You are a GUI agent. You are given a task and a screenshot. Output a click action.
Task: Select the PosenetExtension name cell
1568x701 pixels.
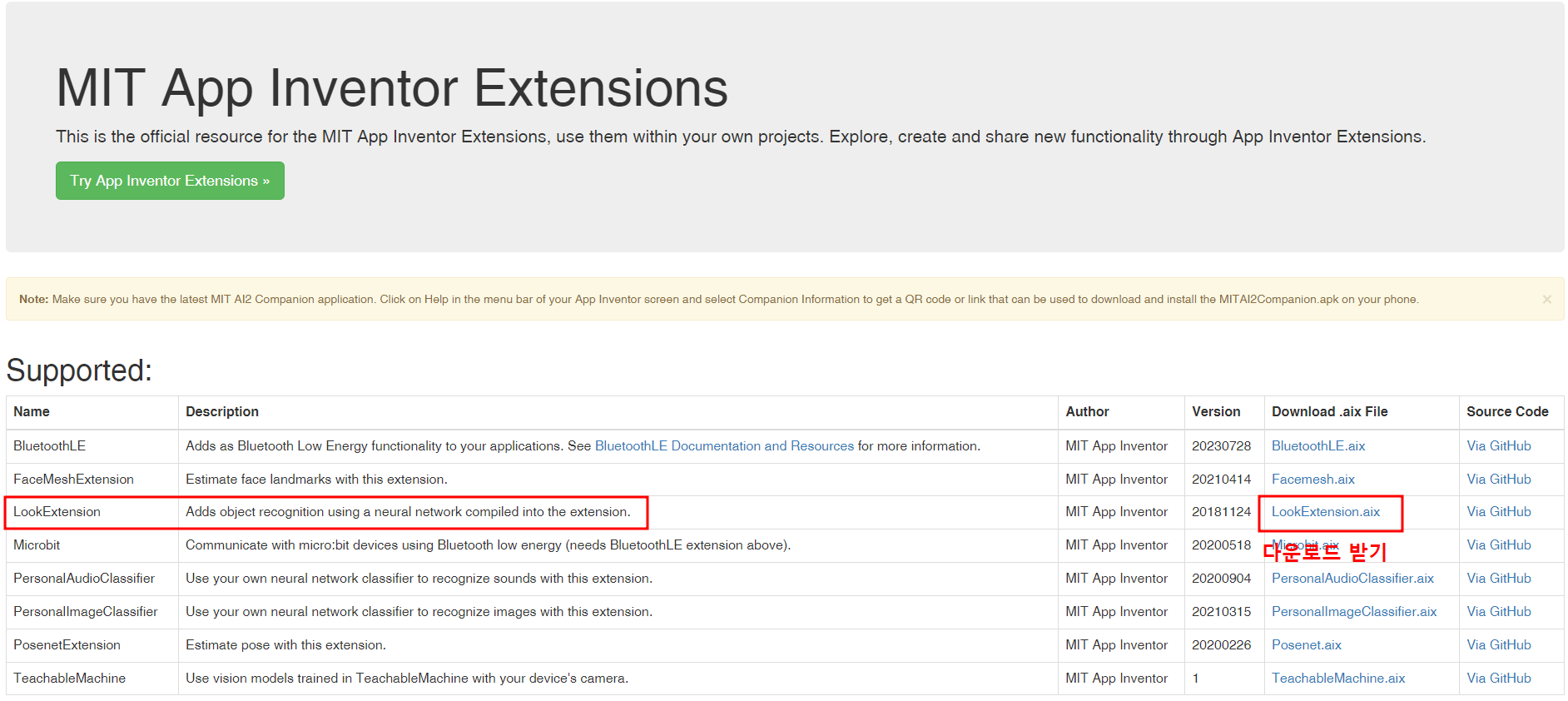[92, 645]
